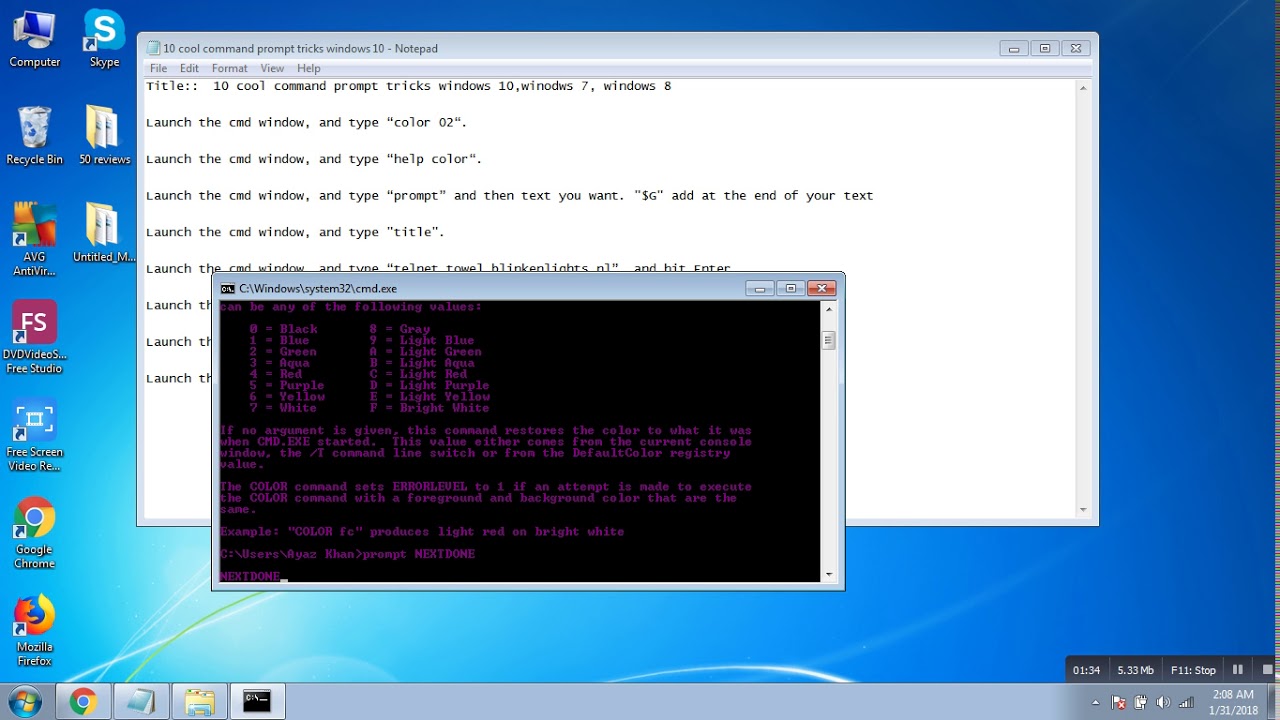1280x720 pixels.
Task: Click the Action Center flag tray icon
Action: click(x=1119, y=702)
